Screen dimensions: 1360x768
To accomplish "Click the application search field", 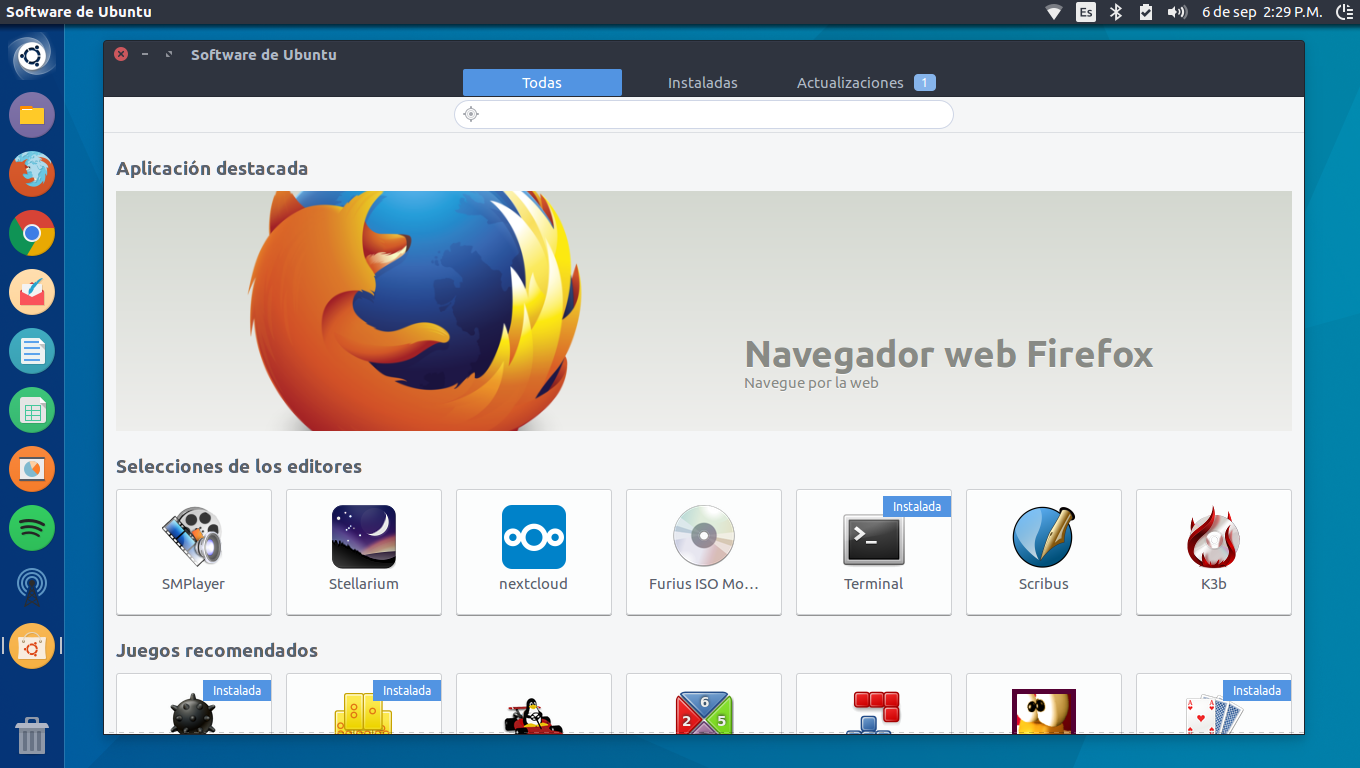I will pyautogui.click(x=704, y=115).
